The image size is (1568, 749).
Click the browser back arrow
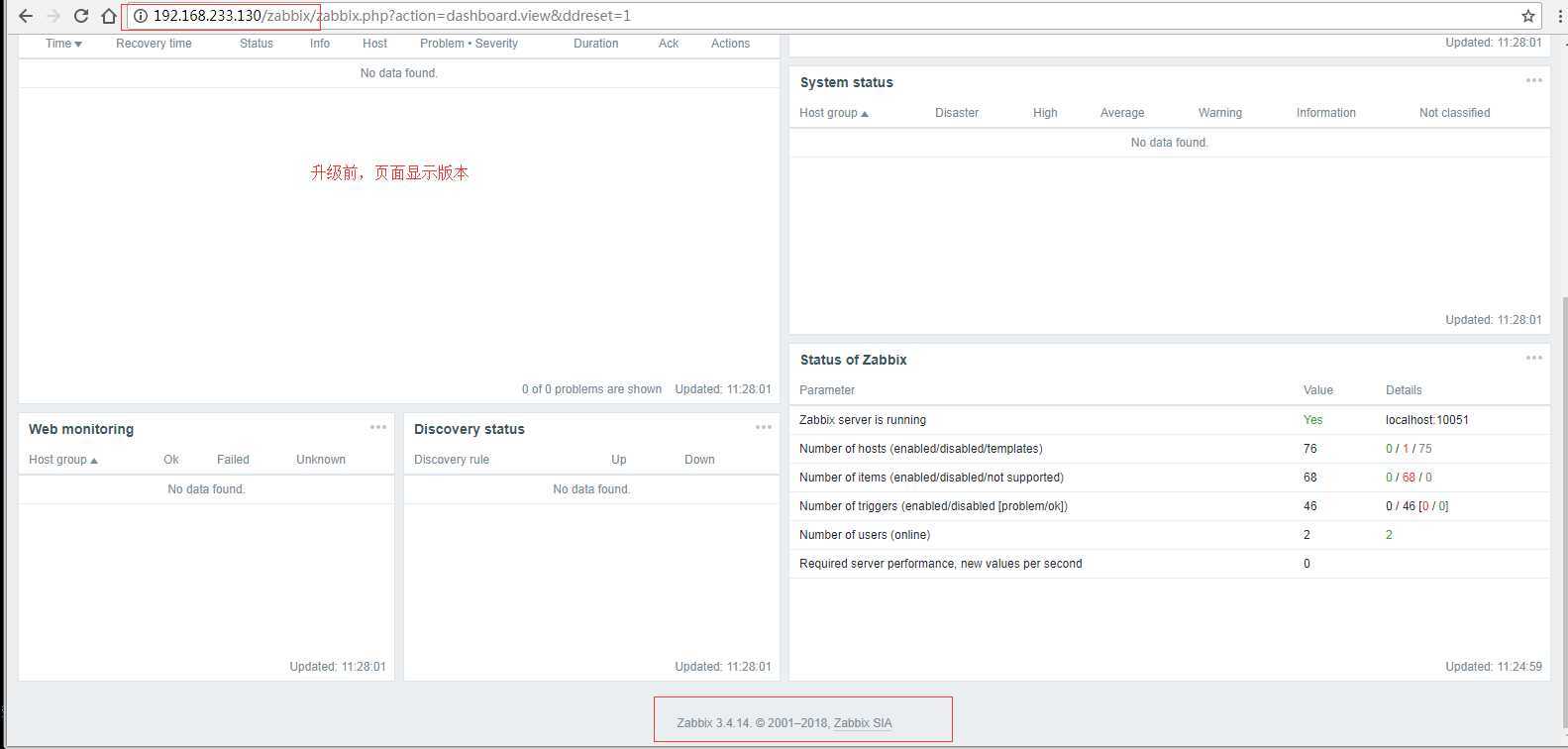pyautogui.click(x=26, y=16)
